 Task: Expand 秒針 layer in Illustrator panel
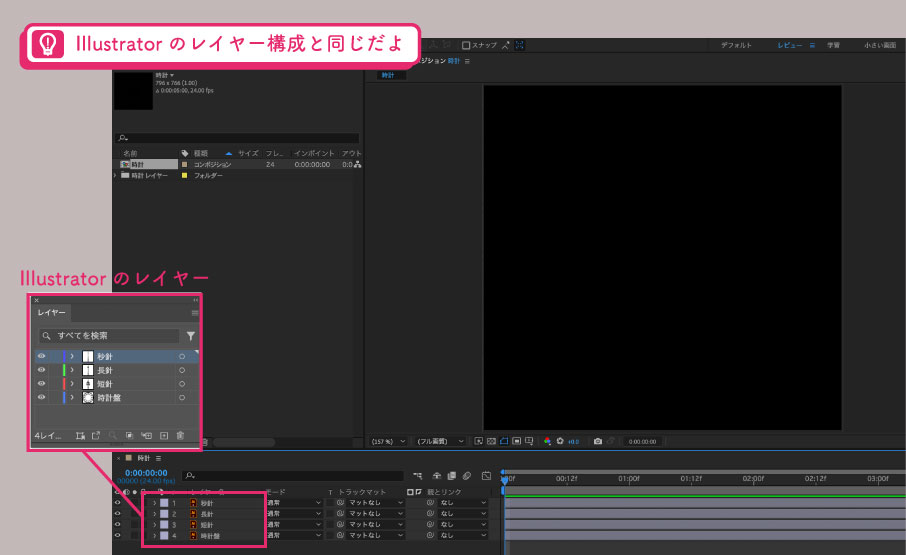[x=72, y=356]
